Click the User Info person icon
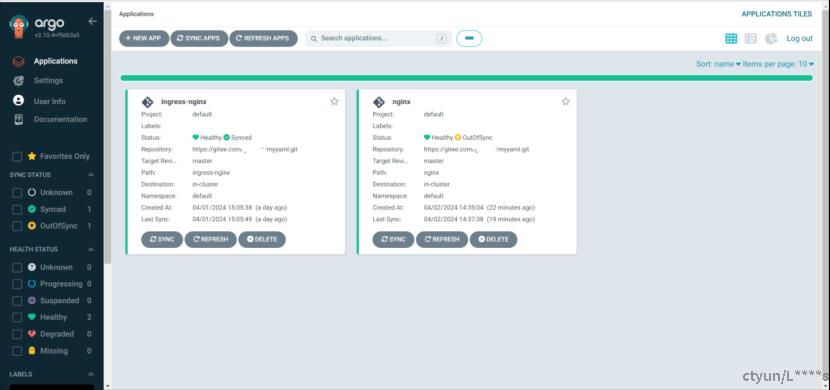The image size is (830, 390). [19, 101]
